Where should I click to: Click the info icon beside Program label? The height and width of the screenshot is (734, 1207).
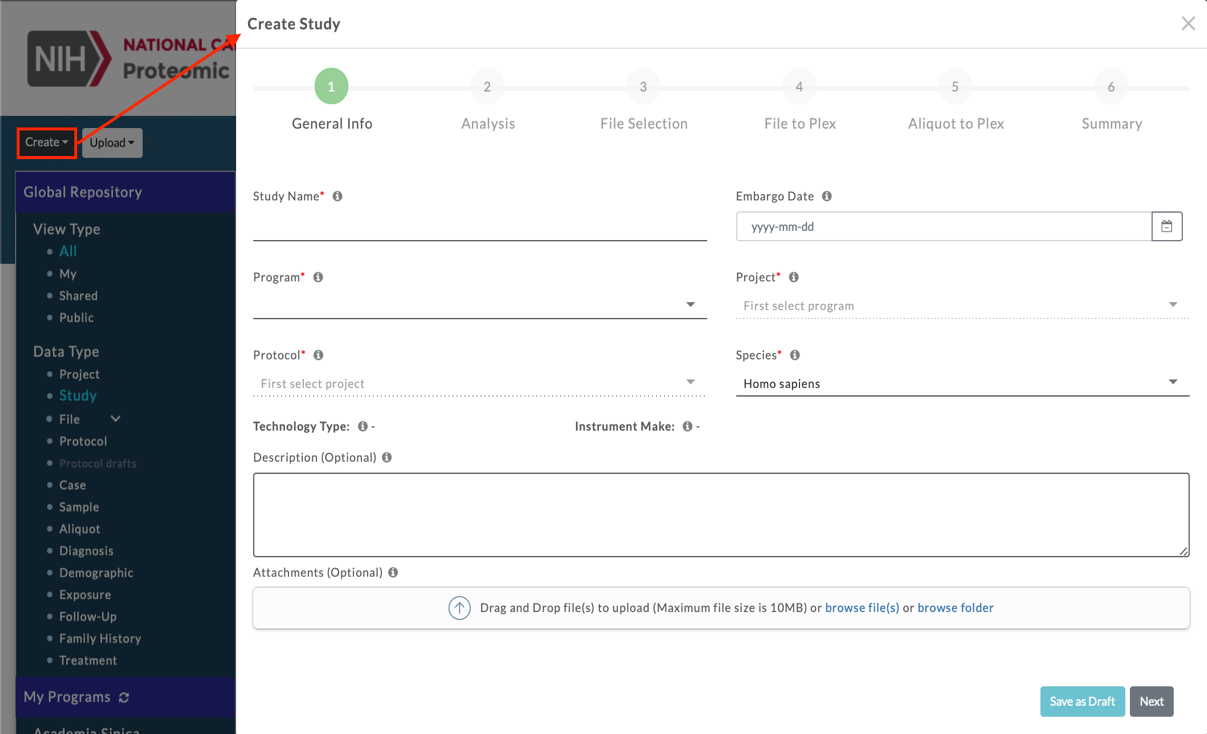(318, 277)
